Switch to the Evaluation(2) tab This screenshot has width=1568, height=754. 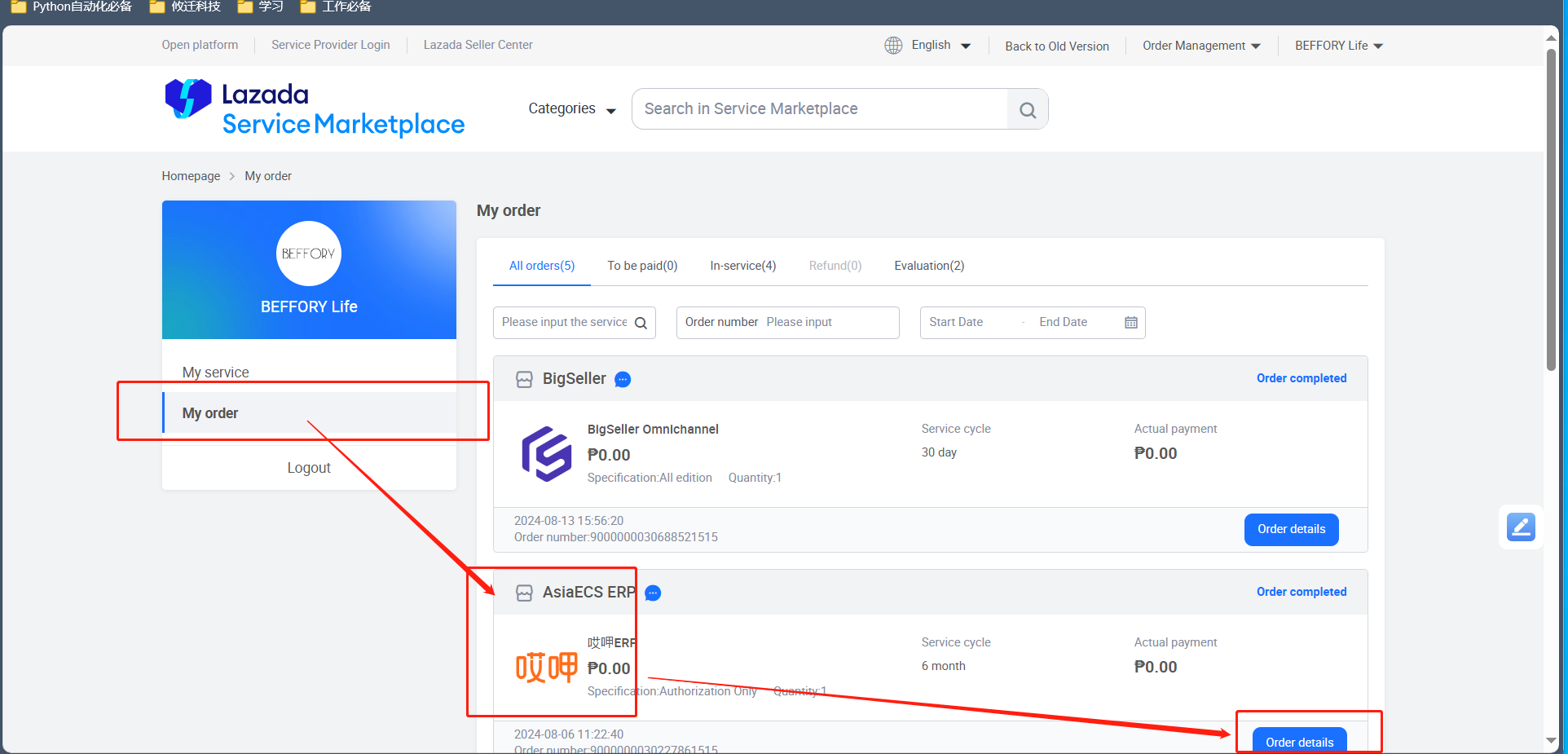pyautogui.click(x=929, y=266)
